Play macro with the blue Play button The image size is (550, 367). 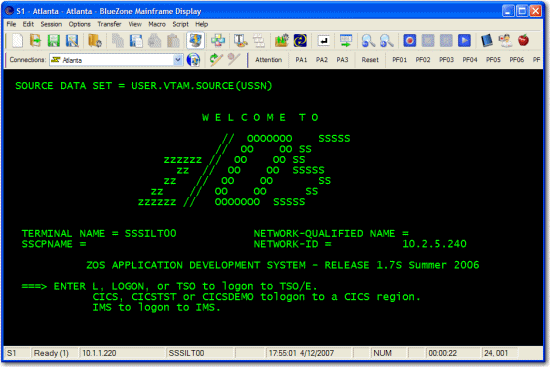coord(464,41)
